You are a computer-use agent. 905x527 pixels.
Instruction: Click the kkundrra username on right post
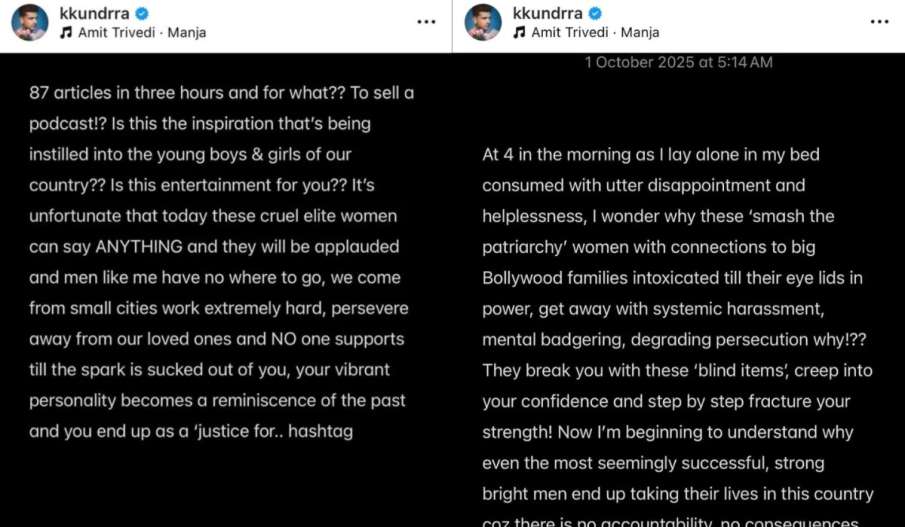click(548, 13)
